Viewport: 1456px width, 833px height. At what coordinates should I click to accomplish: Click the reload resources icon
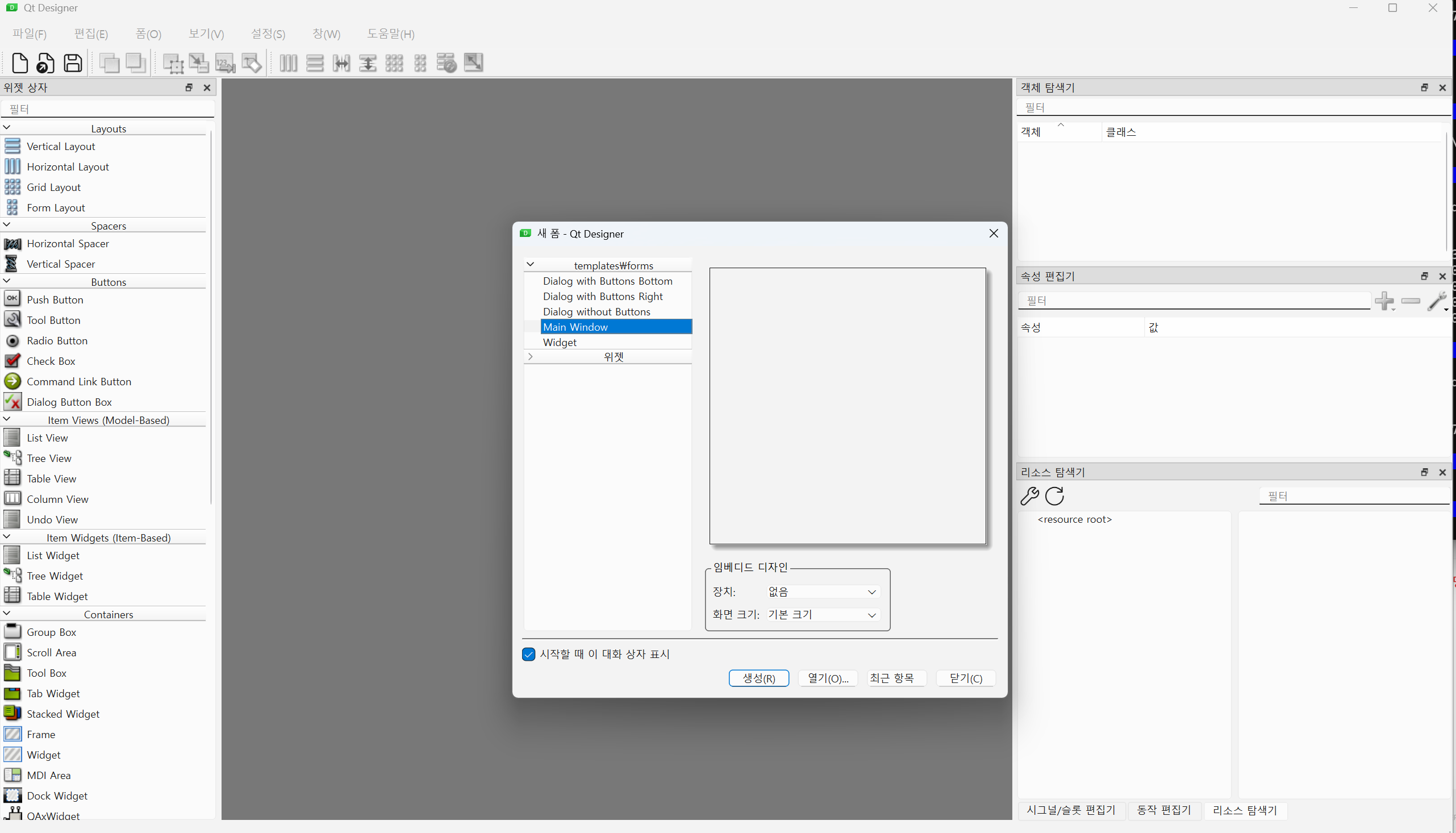[1054, 495]
